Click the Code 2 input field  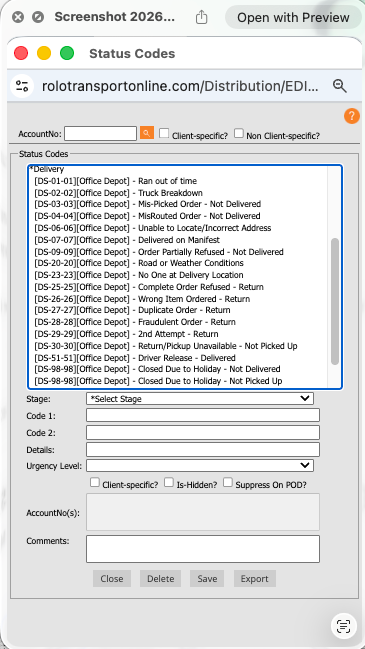pos(203,433)
